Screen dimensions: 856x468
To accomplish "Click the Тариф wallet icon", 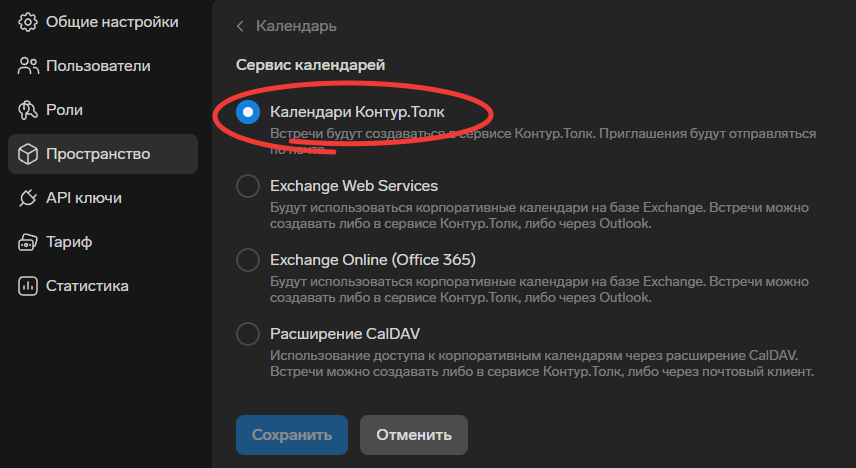I will [x=28, y=242].
